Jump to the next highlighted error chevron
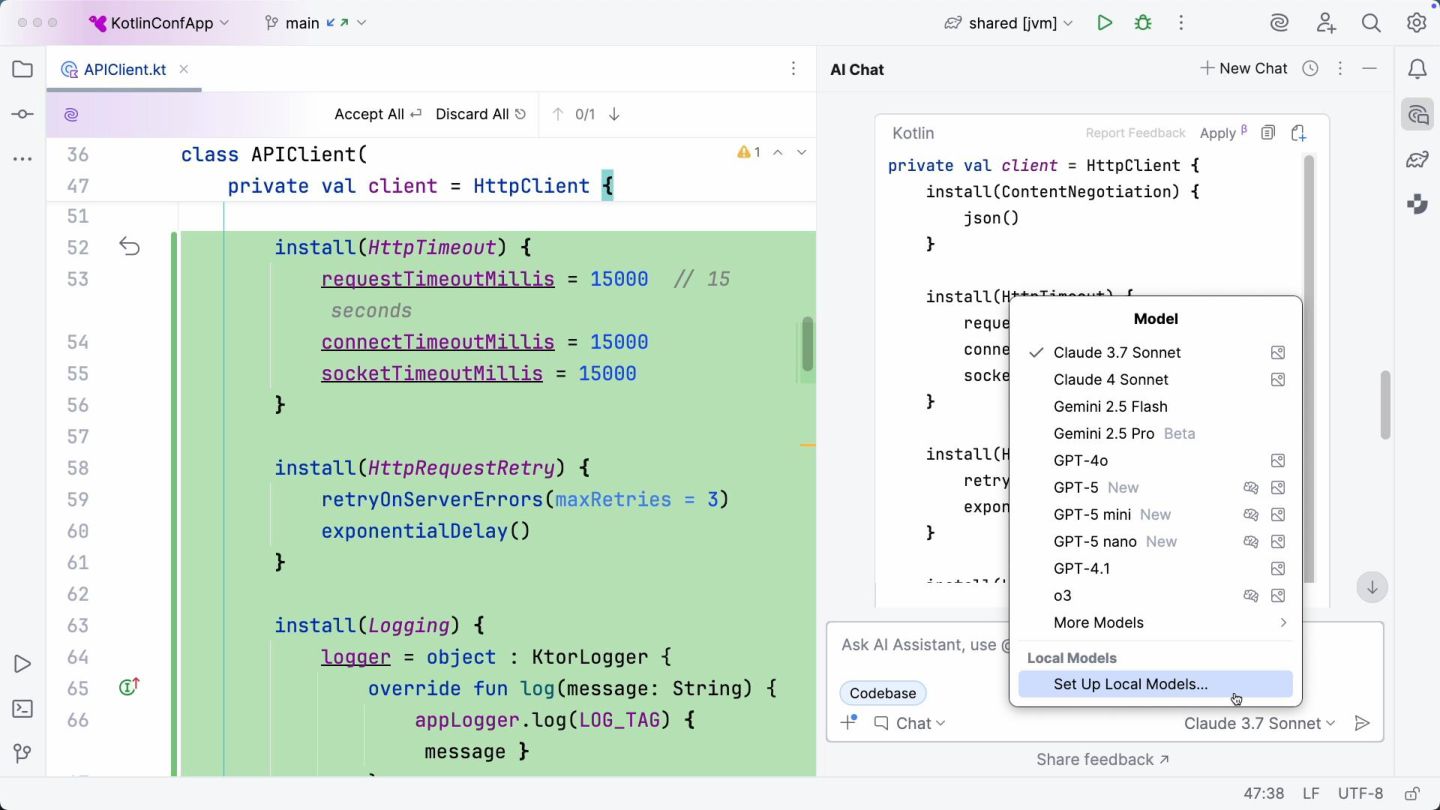 pyautogui.click(x=801, y=152)
